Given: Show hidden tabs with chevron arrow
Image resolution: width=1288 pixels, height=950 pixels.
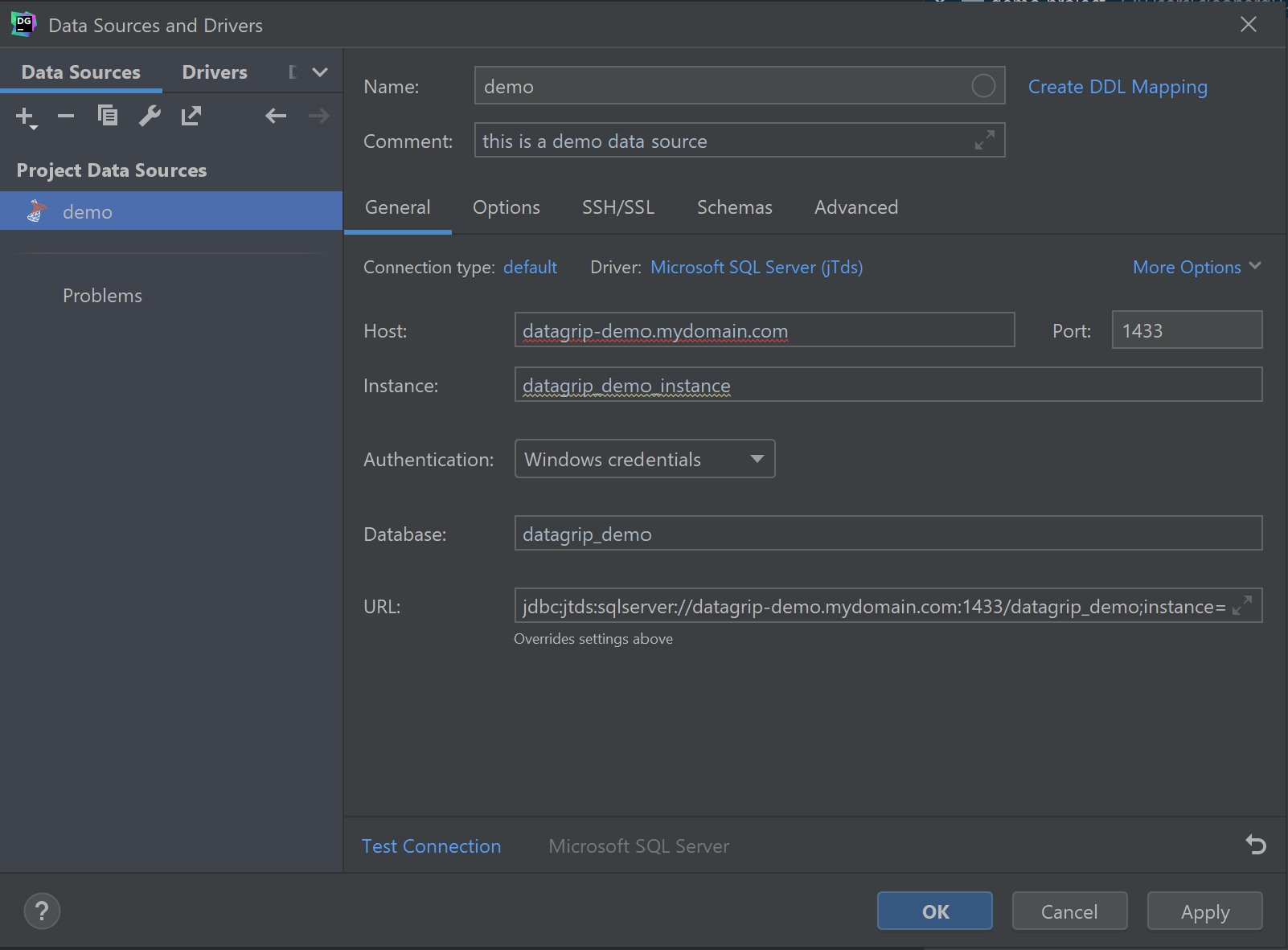Looking at the screenshot, I should (x=320, y=72).
